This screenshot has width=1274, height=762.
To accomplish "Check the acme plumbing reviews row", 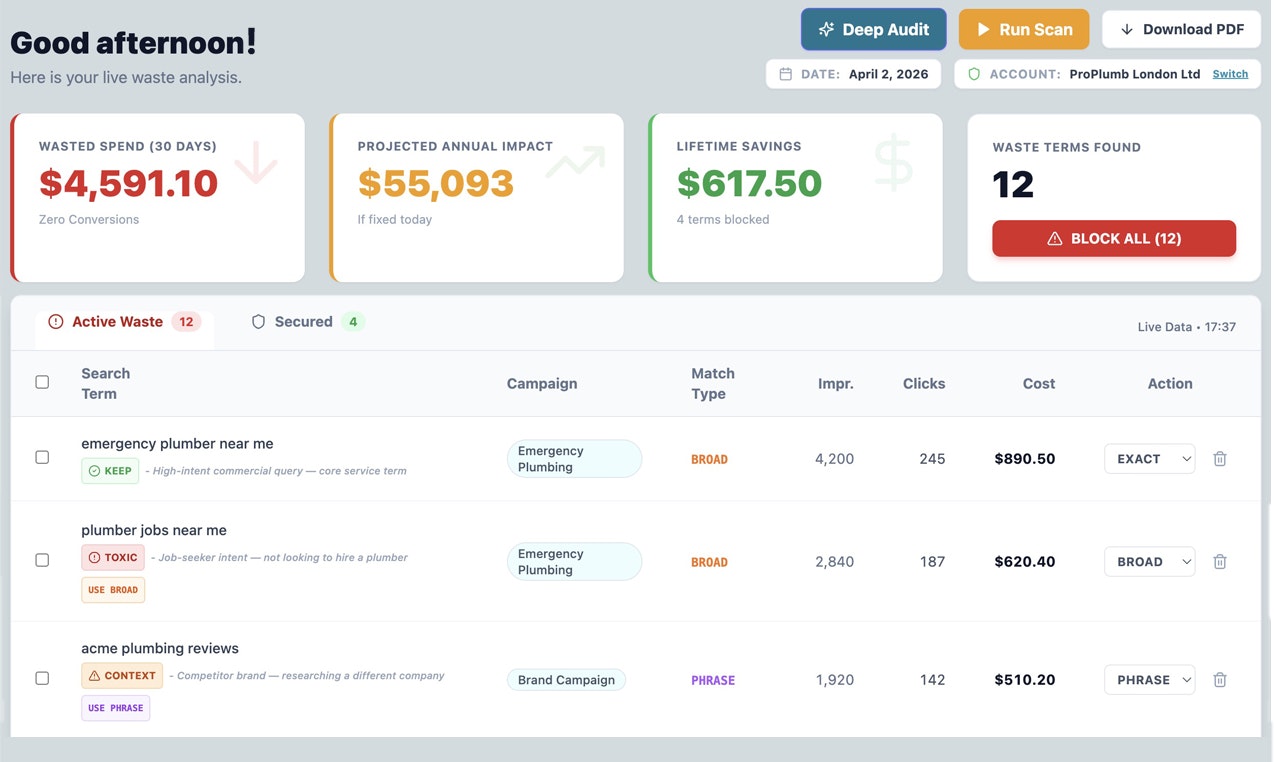I will tap(42, 678).
